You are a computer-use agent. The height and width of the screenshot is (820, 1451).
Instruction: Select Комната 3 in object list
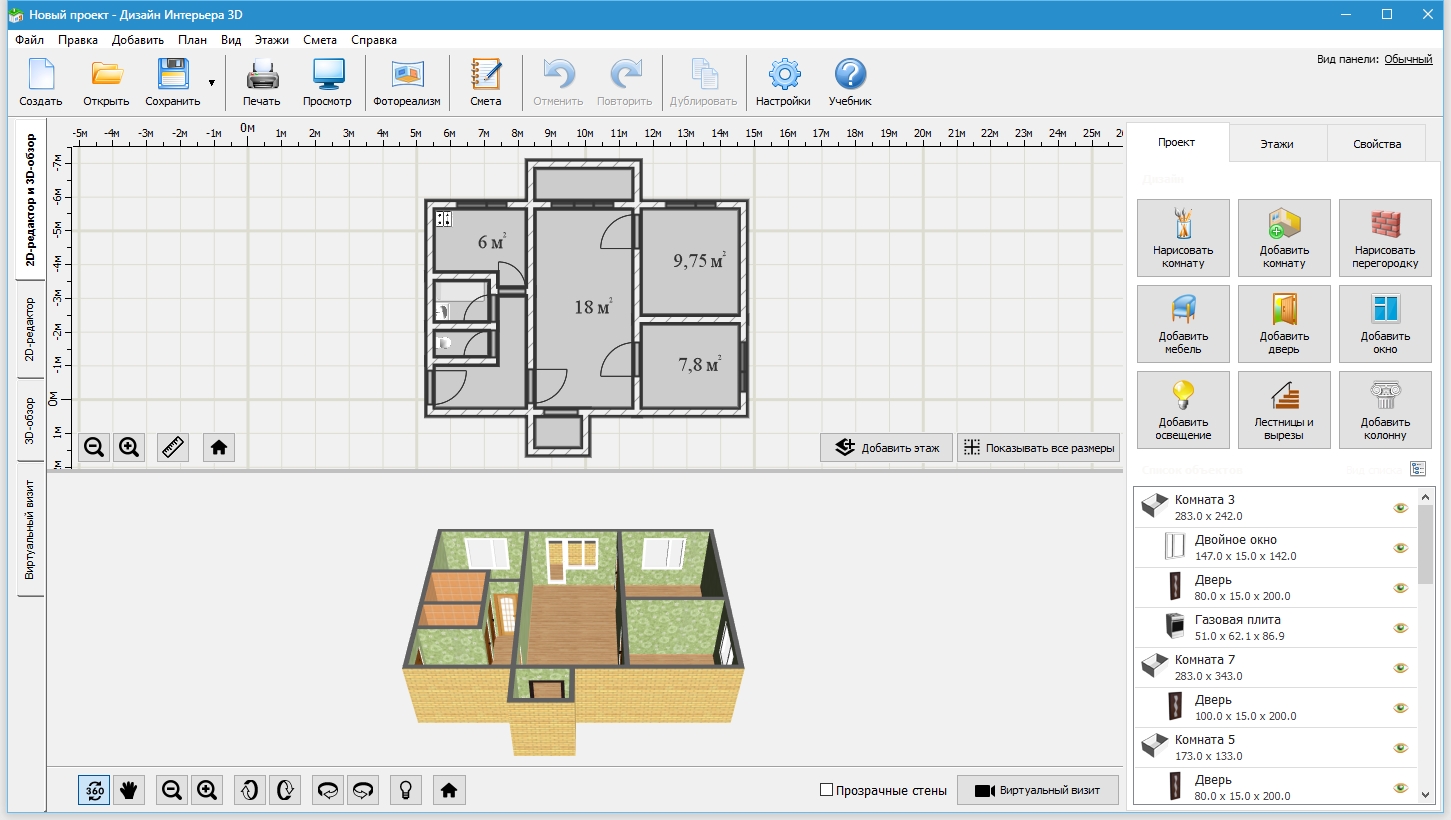pyautogui.click(x=1275, y=508)
